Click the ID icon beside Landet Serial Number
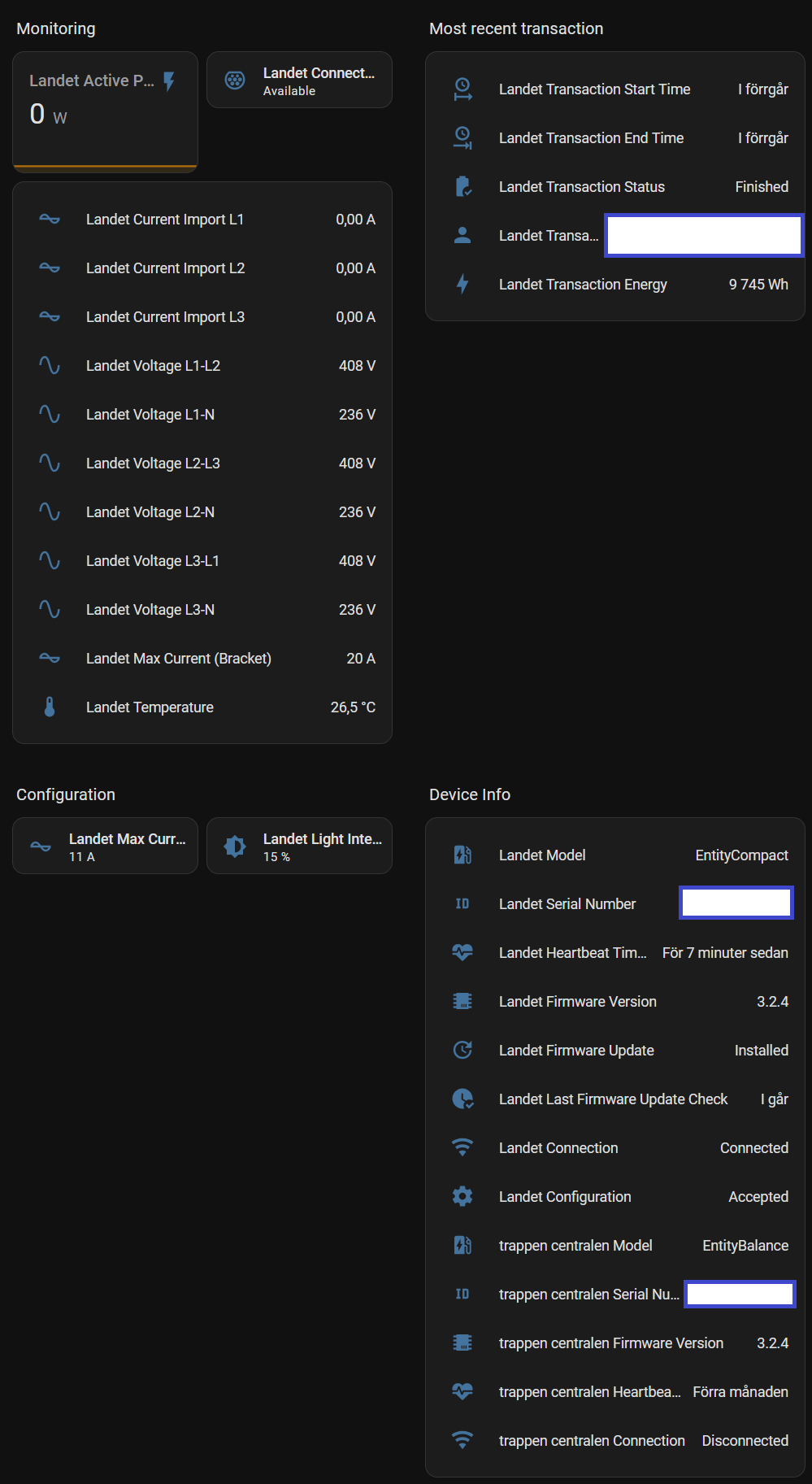 [462, 903]
